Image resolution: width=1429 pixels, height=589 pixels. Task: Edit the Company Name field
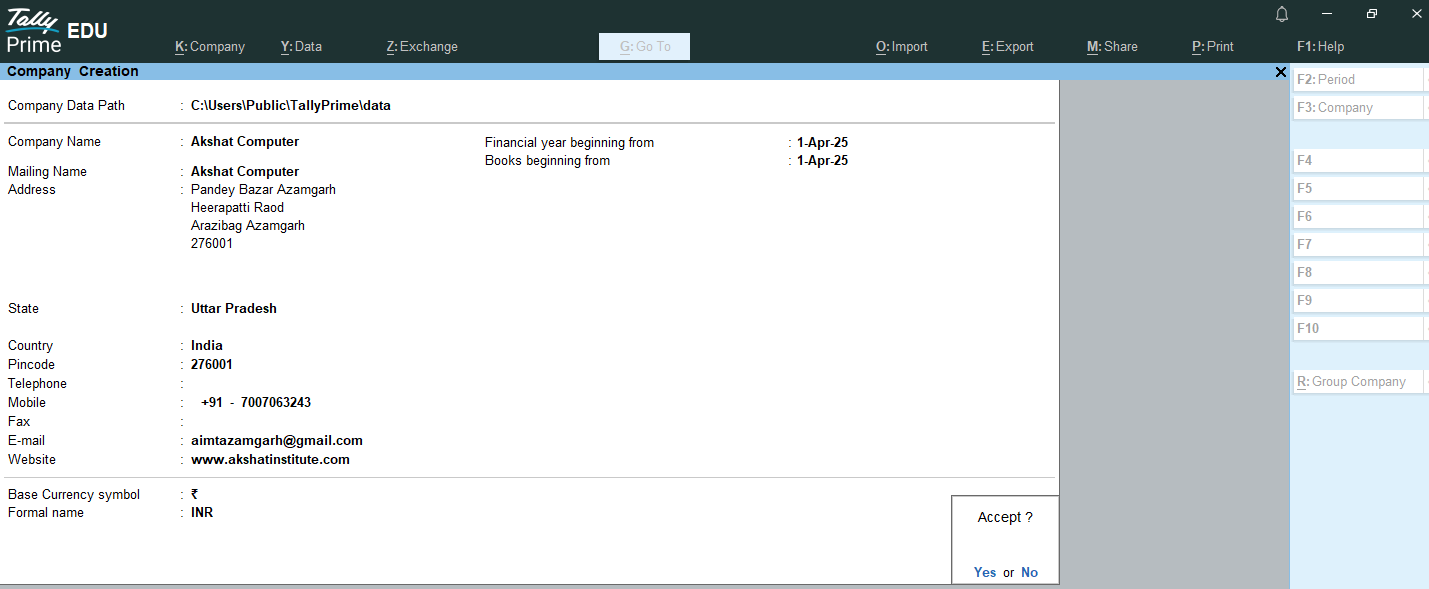(245, 142)
